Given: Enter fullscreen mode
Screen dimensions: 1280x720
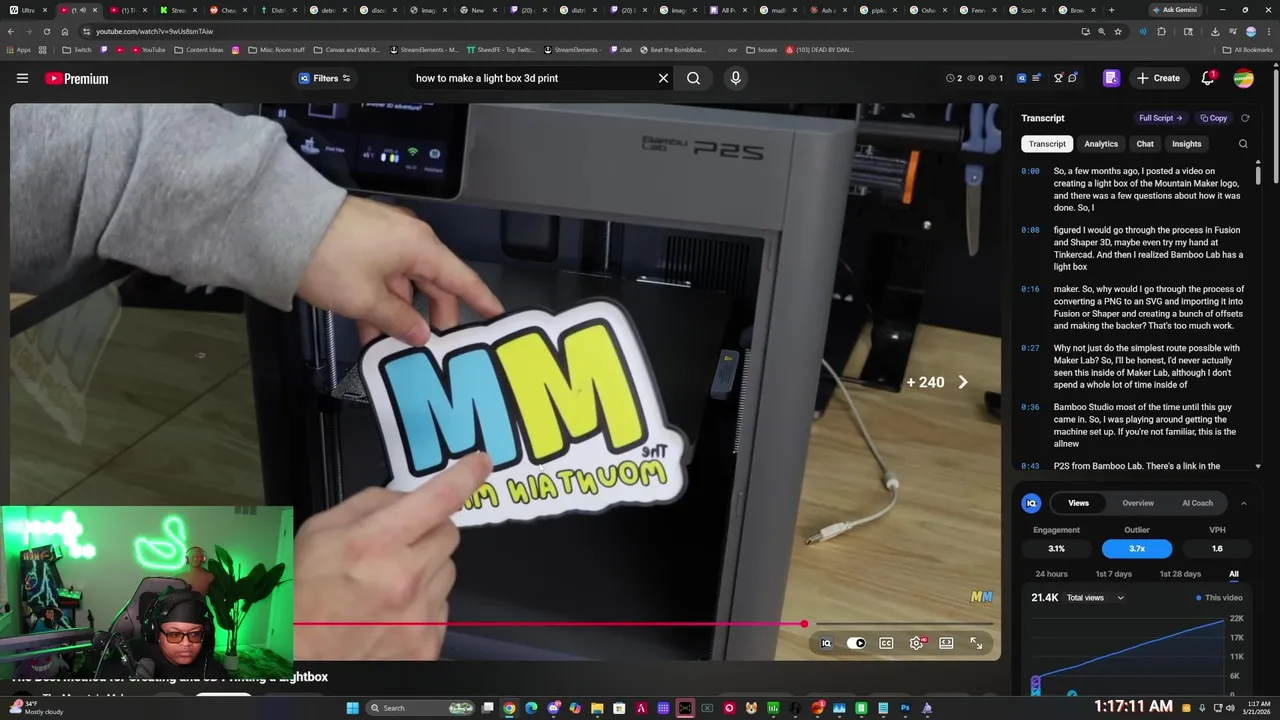Looking at the screenshot, I should click(x=976, y=643).
